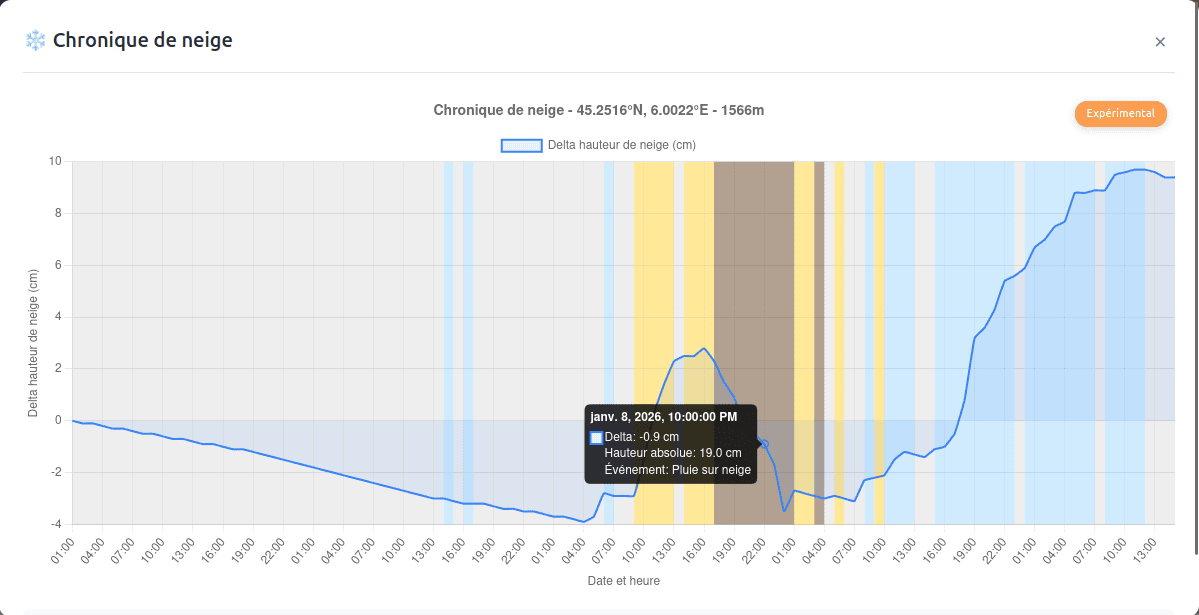Click the leftmost 01:00 x-axis label
Viewport: 1199px width, 615px height.
tap(64, 549)
